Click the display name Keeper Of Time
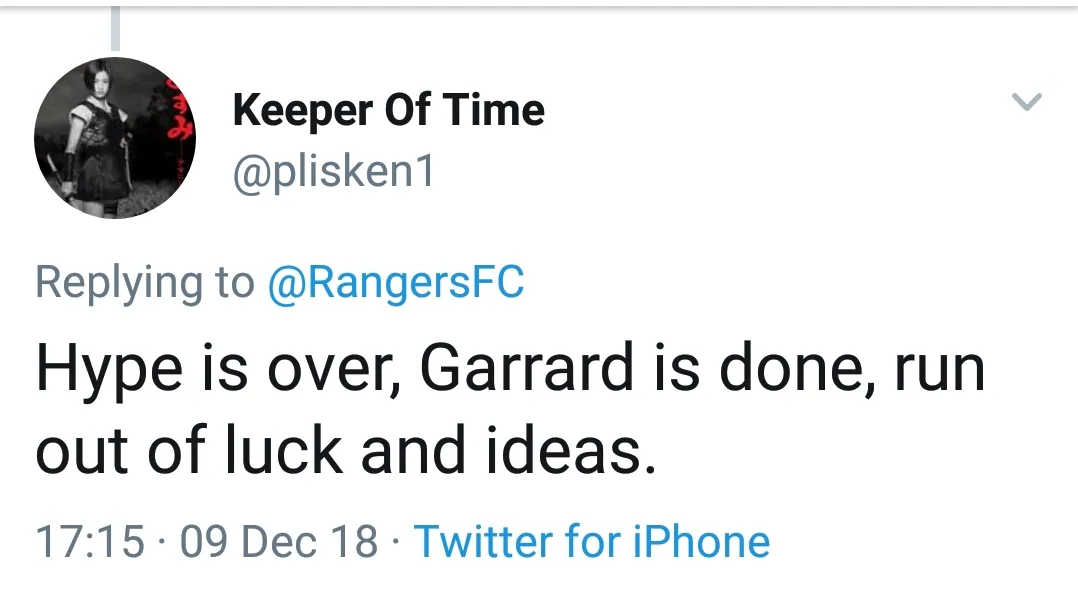This screenshot has height=589, width=1078. click(x=388, y=110)
